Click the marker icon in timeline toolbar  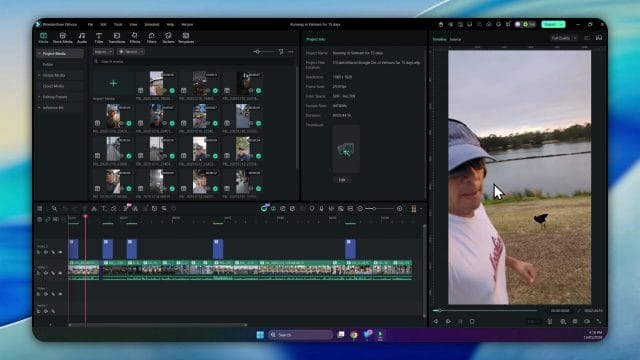click(312, 209)
